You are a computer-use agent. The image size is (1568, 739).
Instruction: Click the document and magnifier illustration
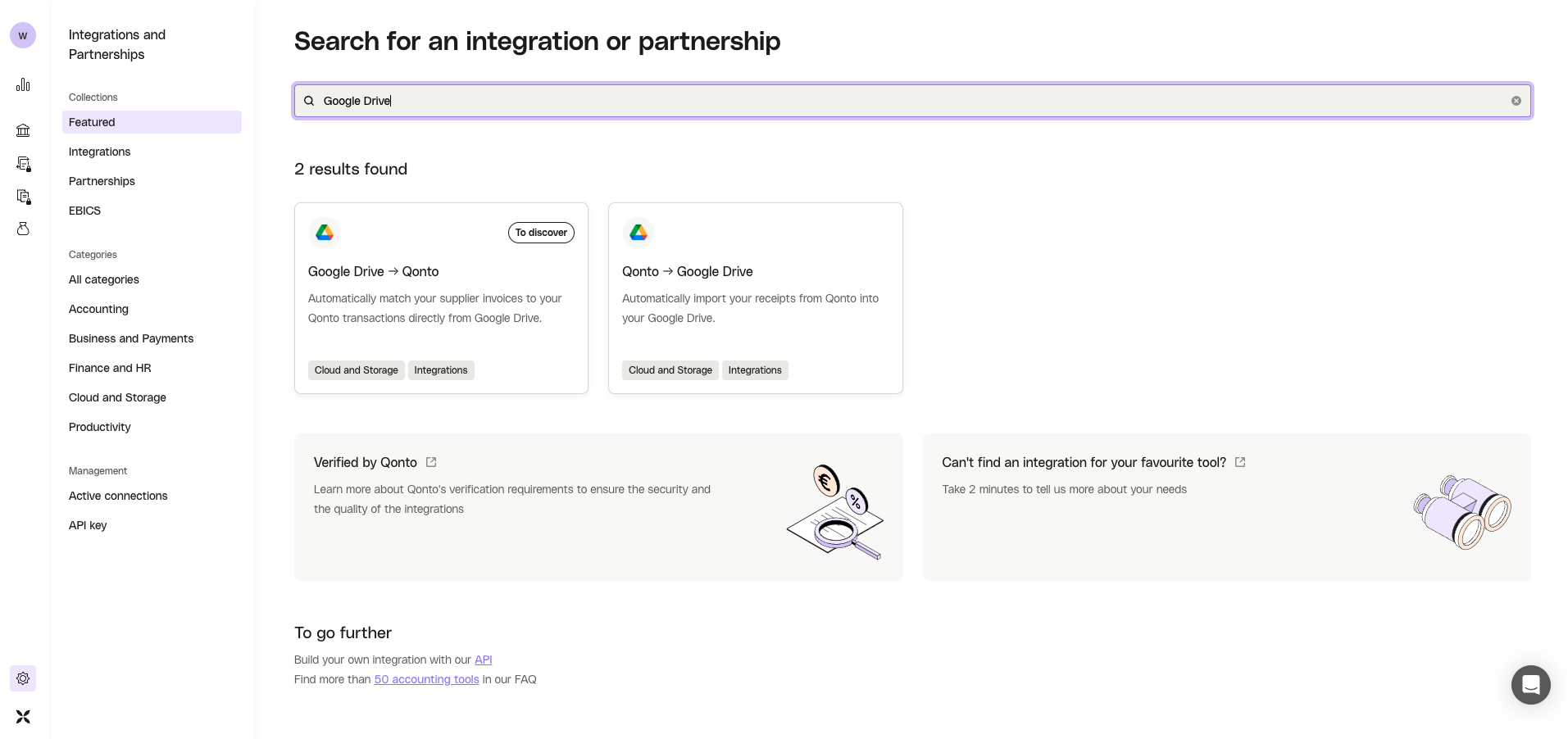point(834,512)
